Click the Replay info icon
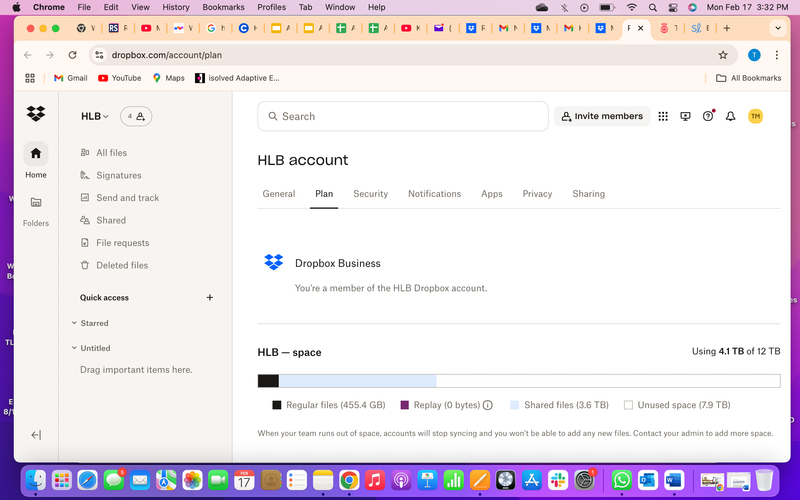 pyautogui.click(x=488, y=405)
